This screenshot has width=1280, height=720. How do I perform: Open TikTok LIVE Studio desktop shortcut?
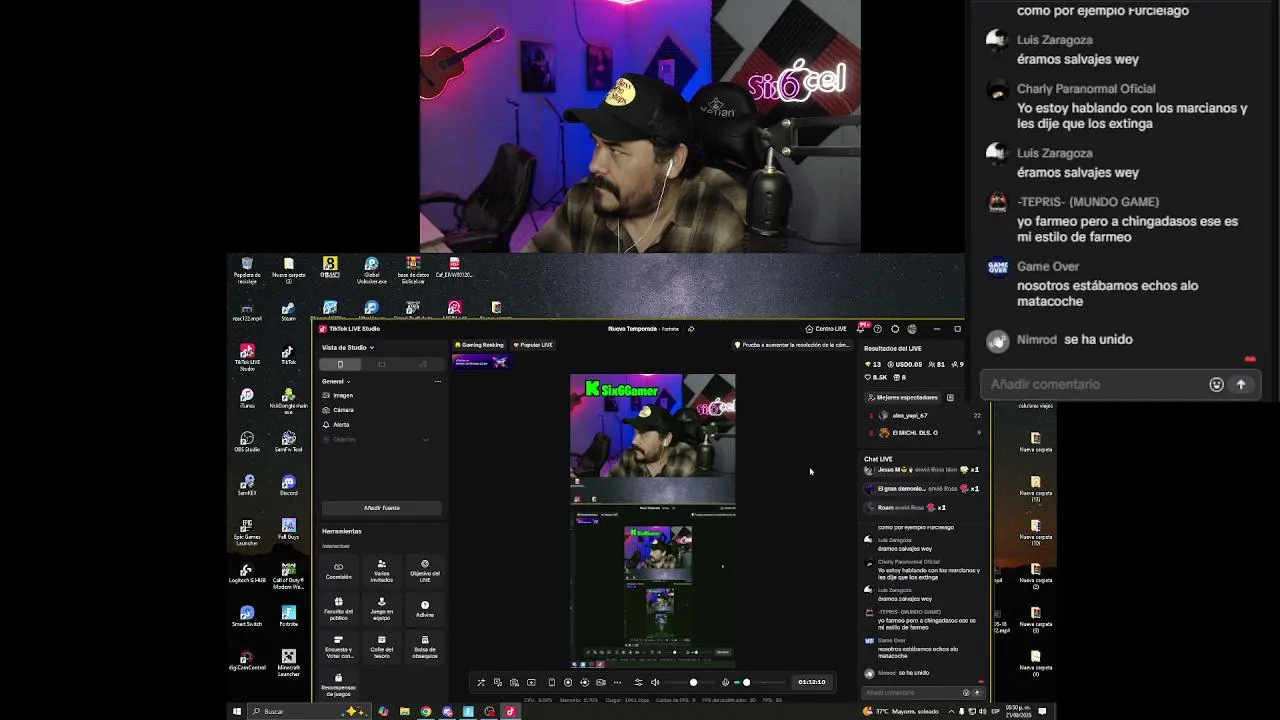point(247,356)
